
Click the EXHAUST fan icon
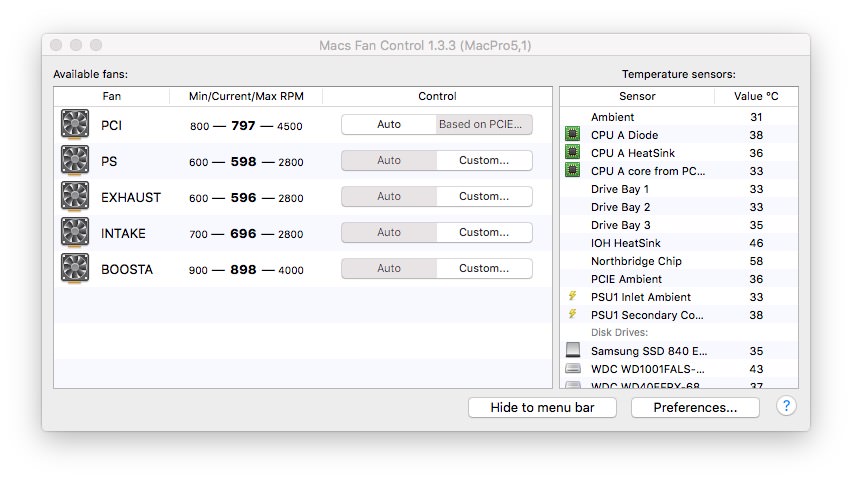[75, 197]
